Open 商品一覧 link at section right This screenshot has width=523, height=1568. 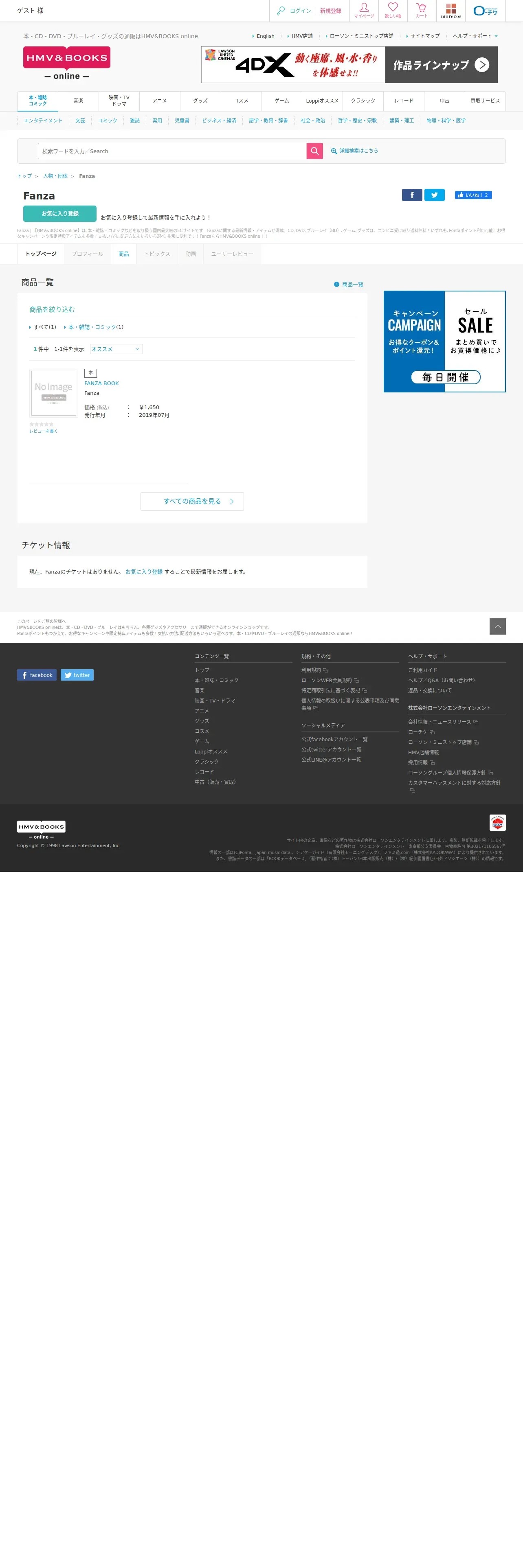[349, 285]
